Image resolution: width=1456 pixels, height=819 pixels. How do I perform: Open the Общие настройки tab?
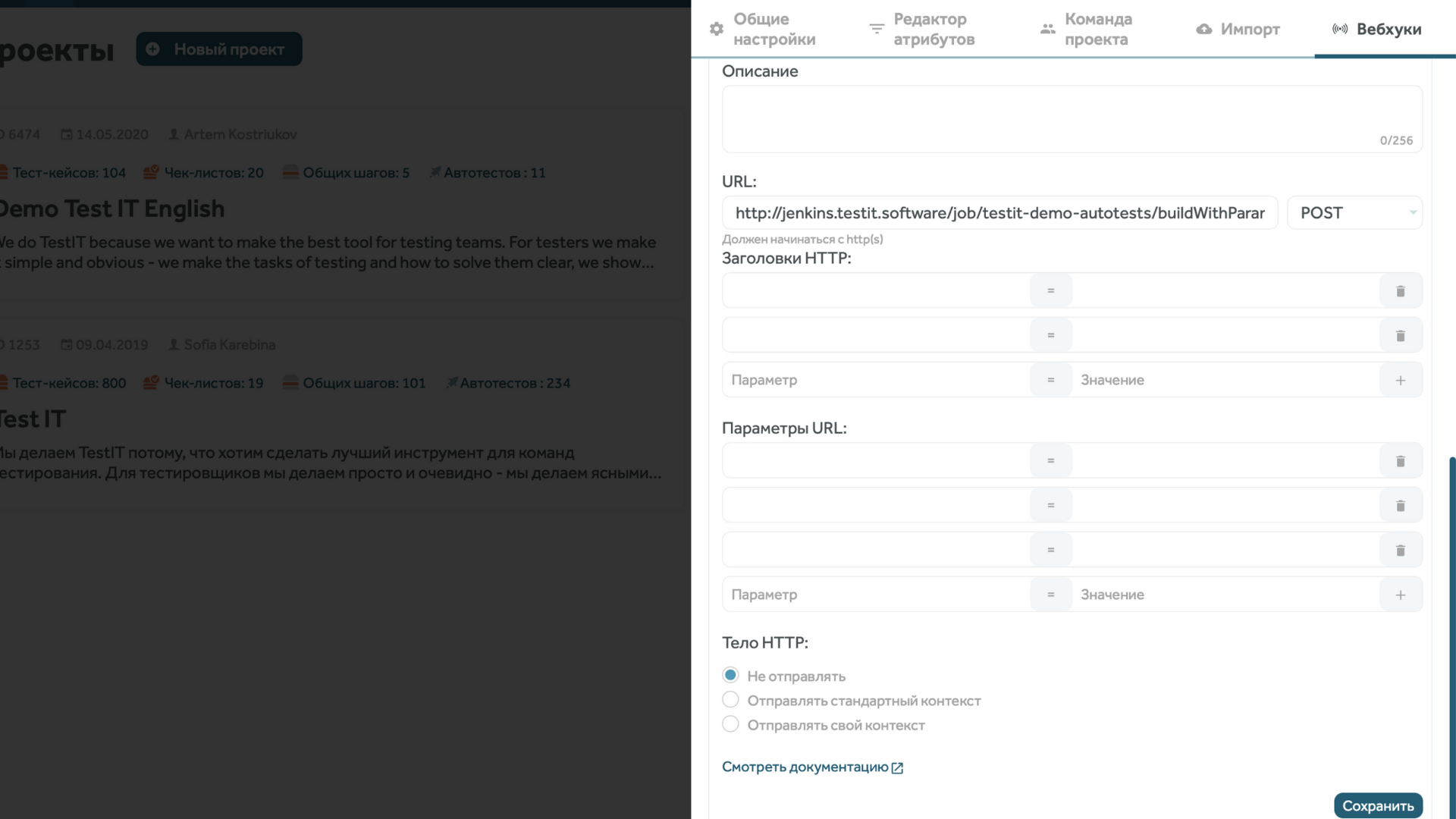(x=762, y=29)
